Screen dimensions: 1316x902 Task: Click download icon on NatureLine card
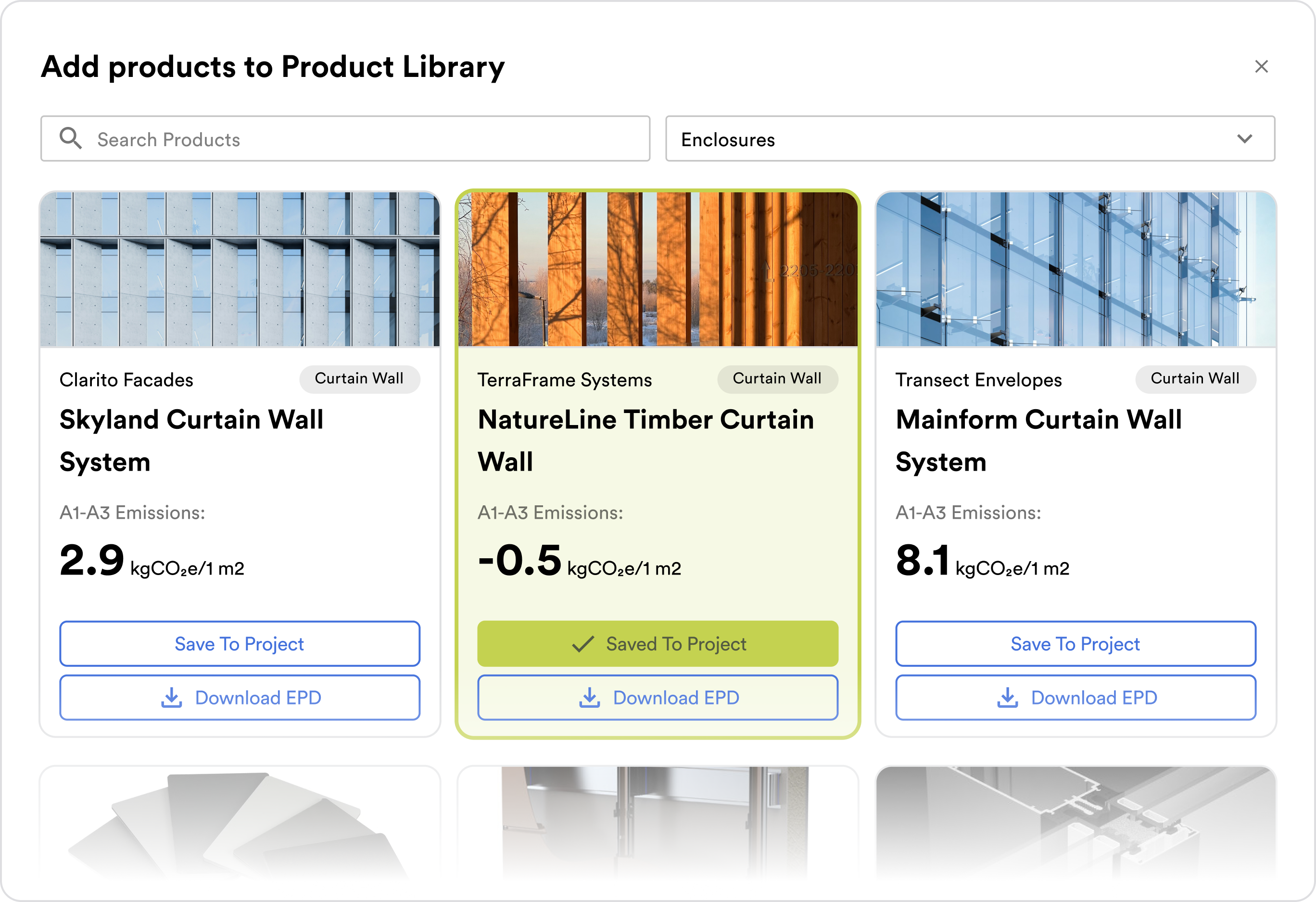coord(590,698)
